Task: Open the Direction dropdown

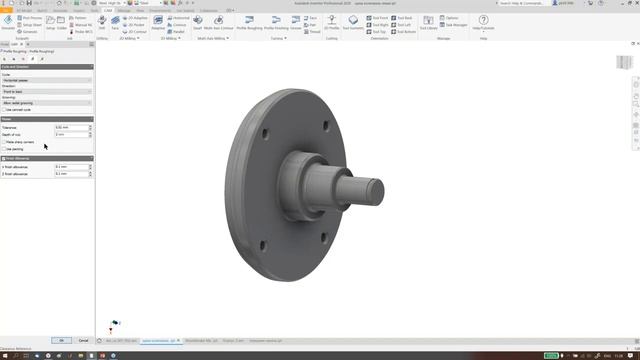Action: (47, 91)
